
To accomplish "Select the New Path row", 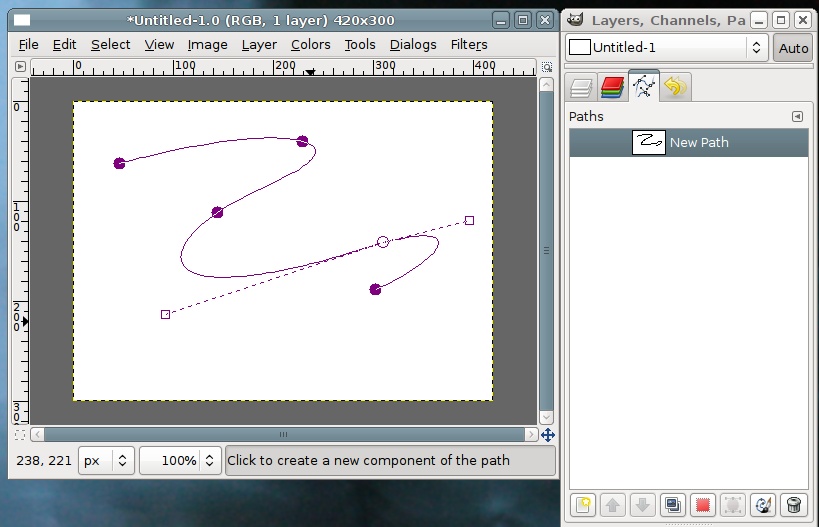I will tap(688, 143).
